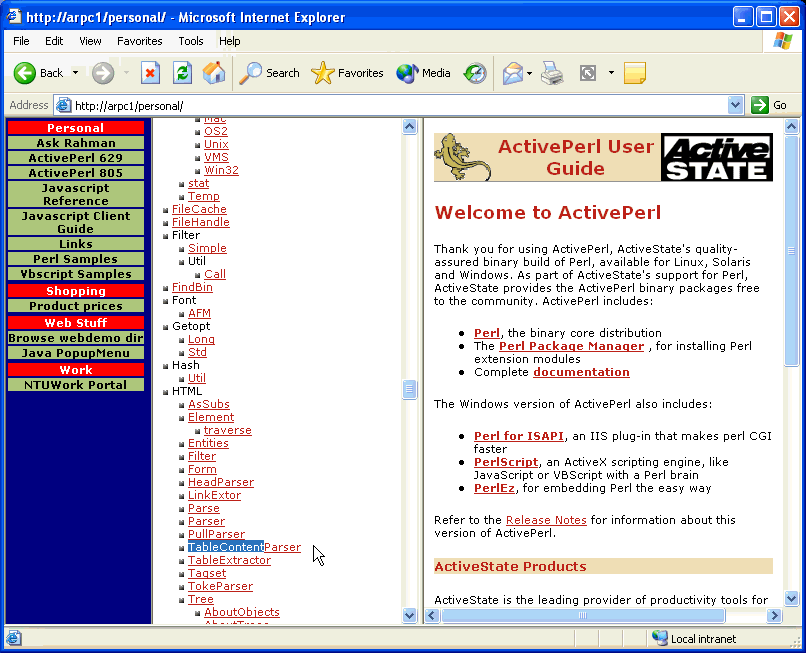
Task: Click the Release Notes link
Action: coord(546,520)
